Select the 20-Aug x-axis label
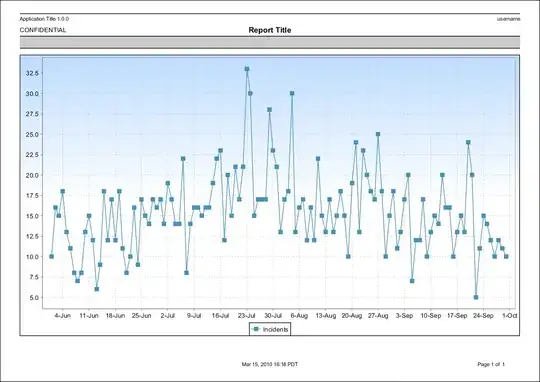This screenshot has height=382, width=540. point(352,316)
